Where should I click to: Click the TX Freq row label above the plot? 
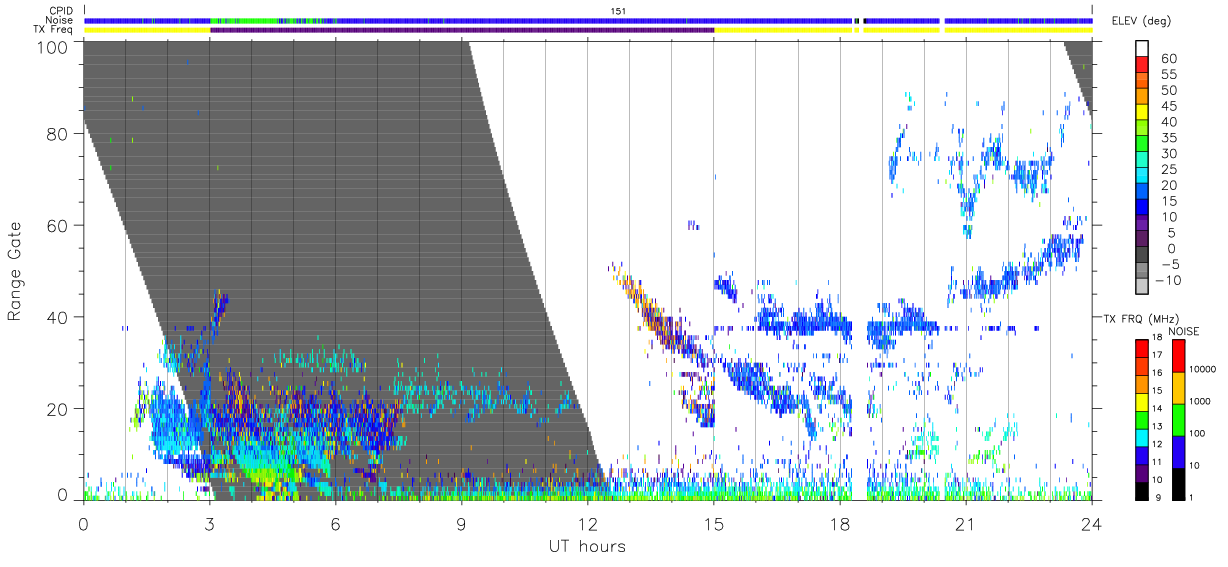(x=54, y=30)
